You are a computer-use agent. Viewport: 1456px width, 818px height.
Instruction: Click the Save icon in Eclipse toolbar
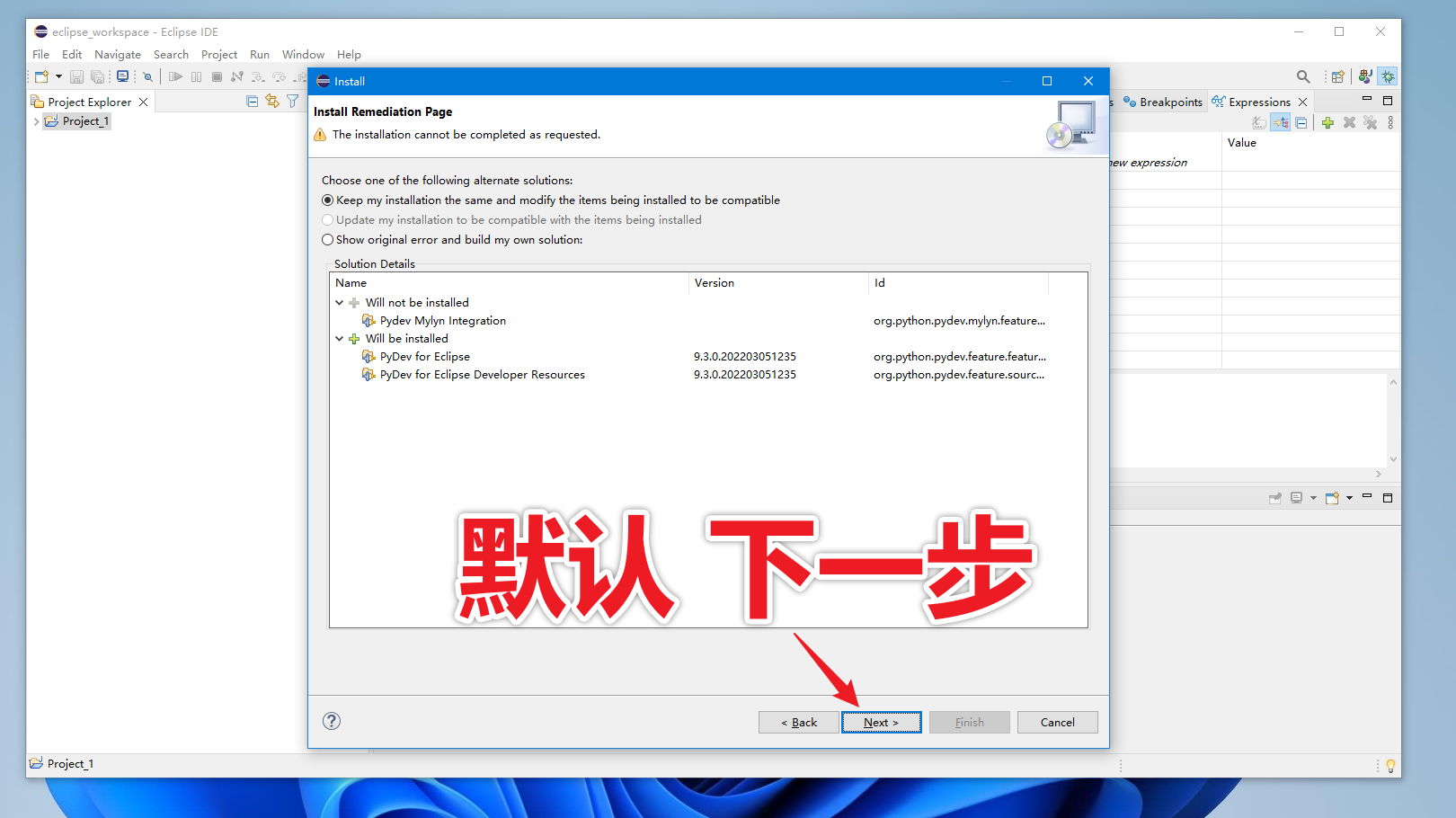tap(76, 77)
